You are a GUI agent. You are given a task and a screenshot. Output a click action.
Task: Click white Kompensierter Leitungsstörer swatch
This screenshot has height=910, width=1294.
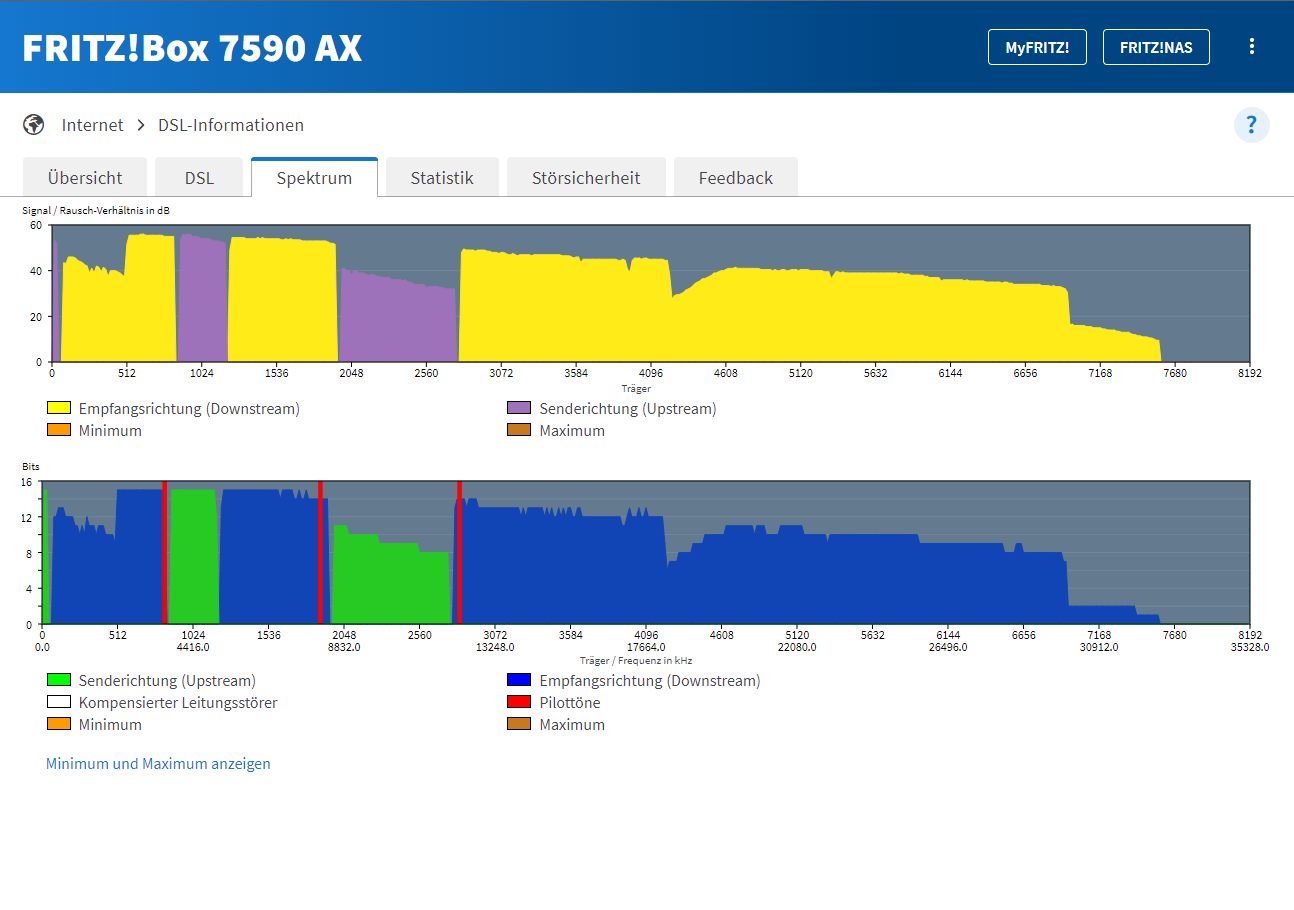(59, 702)
